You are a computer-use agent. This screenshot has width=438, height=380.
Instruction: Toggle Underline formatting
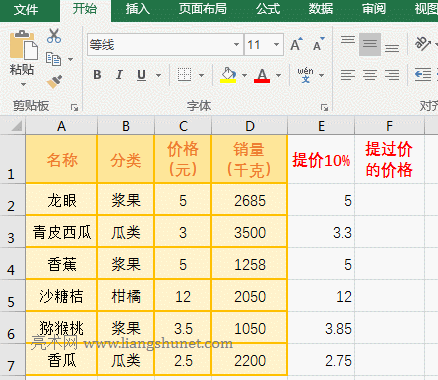coord(141,75)
